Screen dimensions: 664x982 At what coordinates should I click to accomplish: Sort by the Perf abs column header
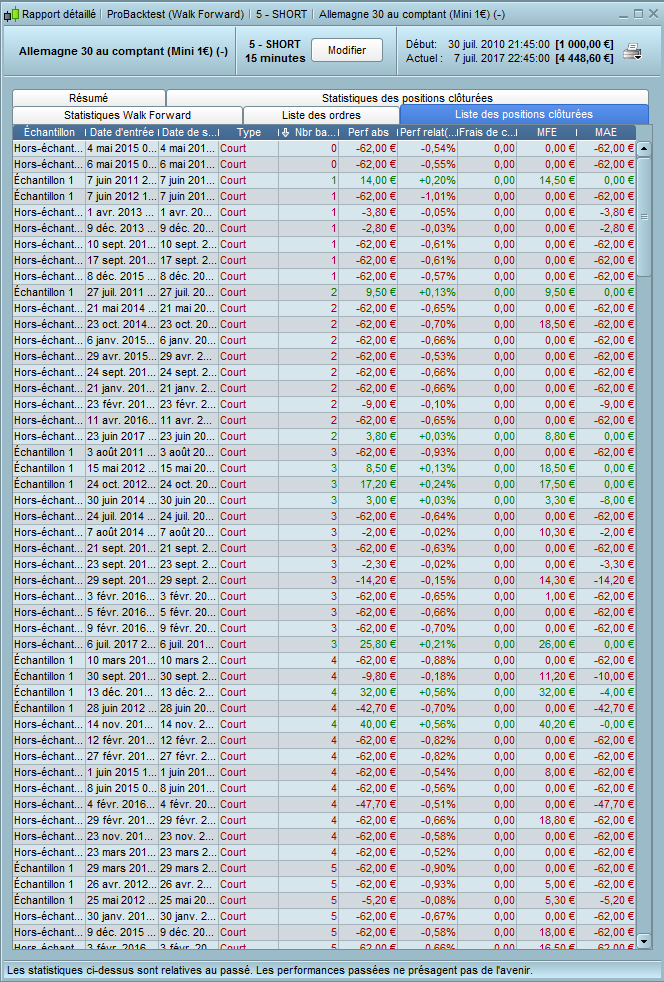(x=368, y=132)
